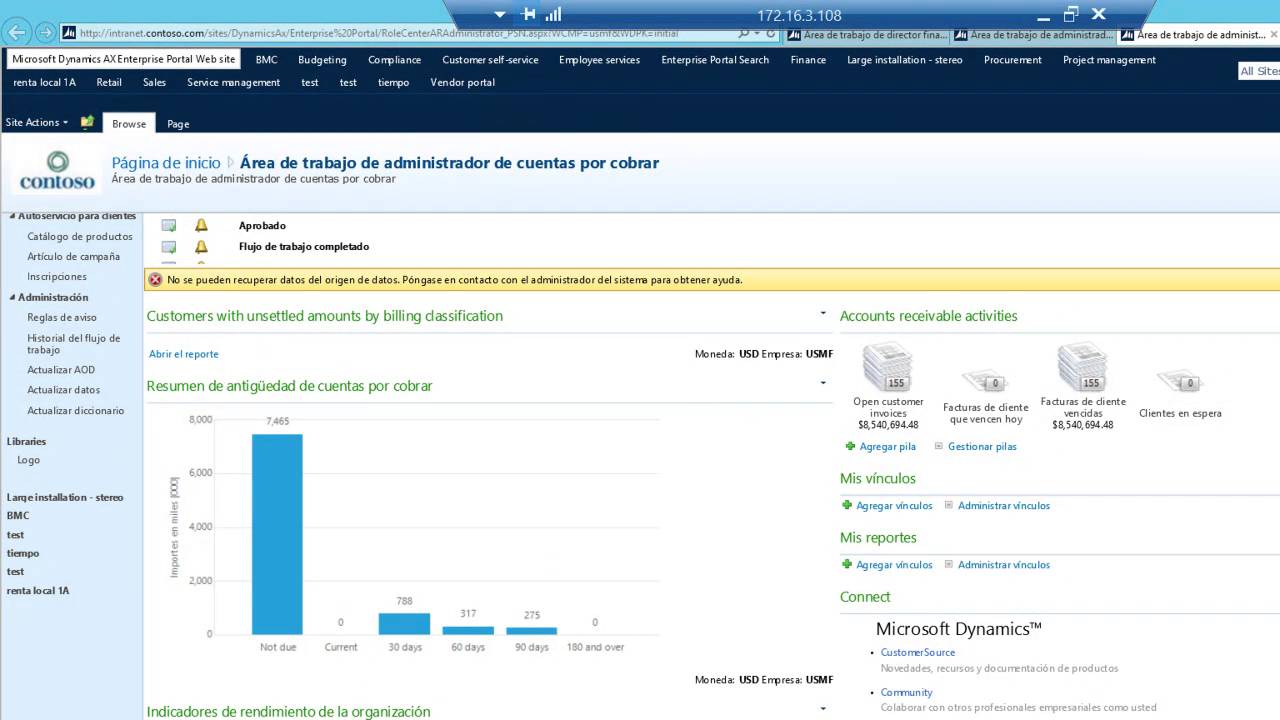The width and height of the screenshot is (1280, 720).
Task: Click Actualizar AOD in the sidebar
Action: (x=61, y=370)
